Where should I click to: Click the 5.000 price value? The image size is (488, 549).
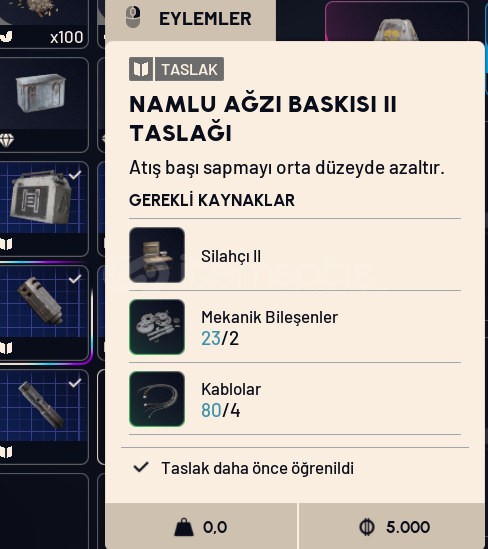(x=408, y=527)
